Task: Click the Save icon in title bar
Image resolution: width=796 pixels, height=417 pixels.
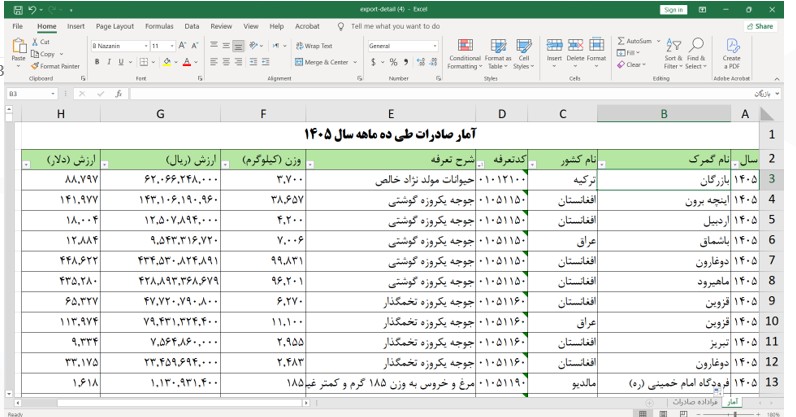Action: (18, 10)
